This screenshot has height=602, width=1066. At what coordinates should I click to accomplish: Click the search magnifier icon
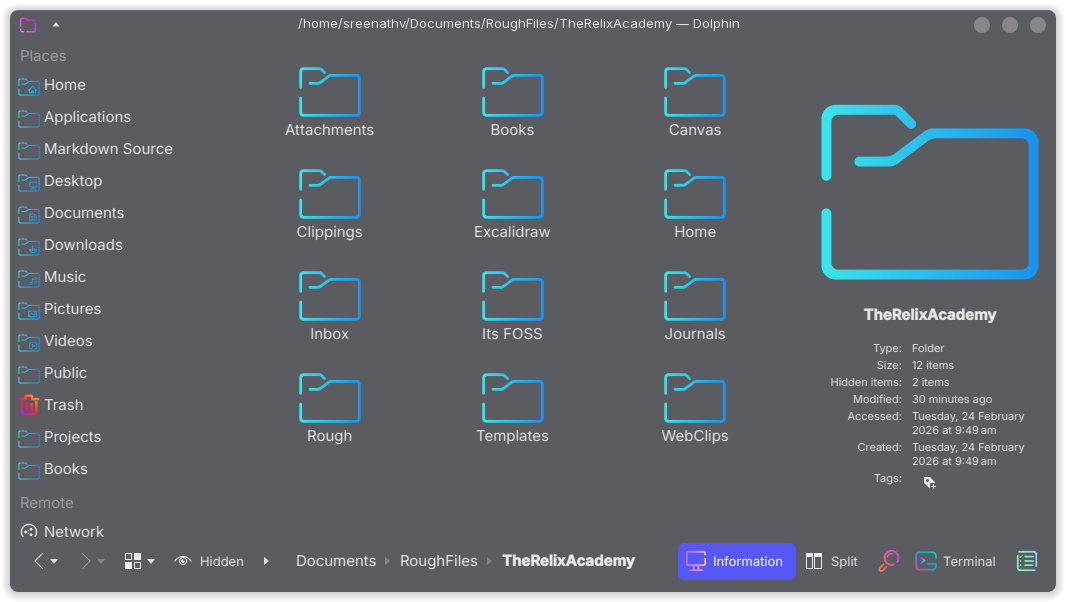[x=888, y=561]
